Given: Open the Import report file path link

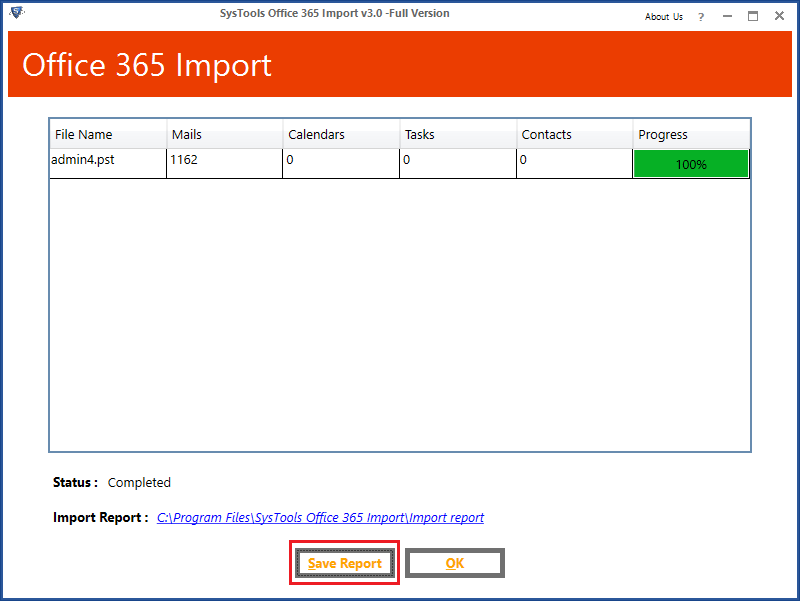Looking at the screenshot, I should [x=320, y=517].
